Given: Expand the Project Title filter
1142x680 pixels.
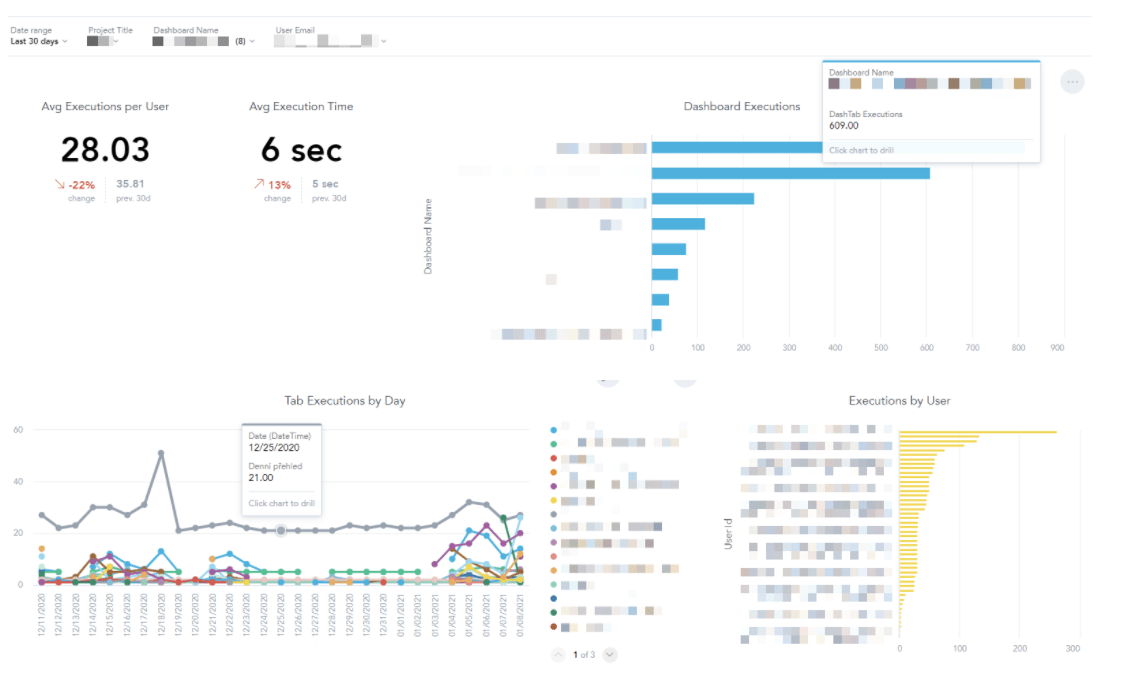Looking at the screenshot, I should [103, 41].
